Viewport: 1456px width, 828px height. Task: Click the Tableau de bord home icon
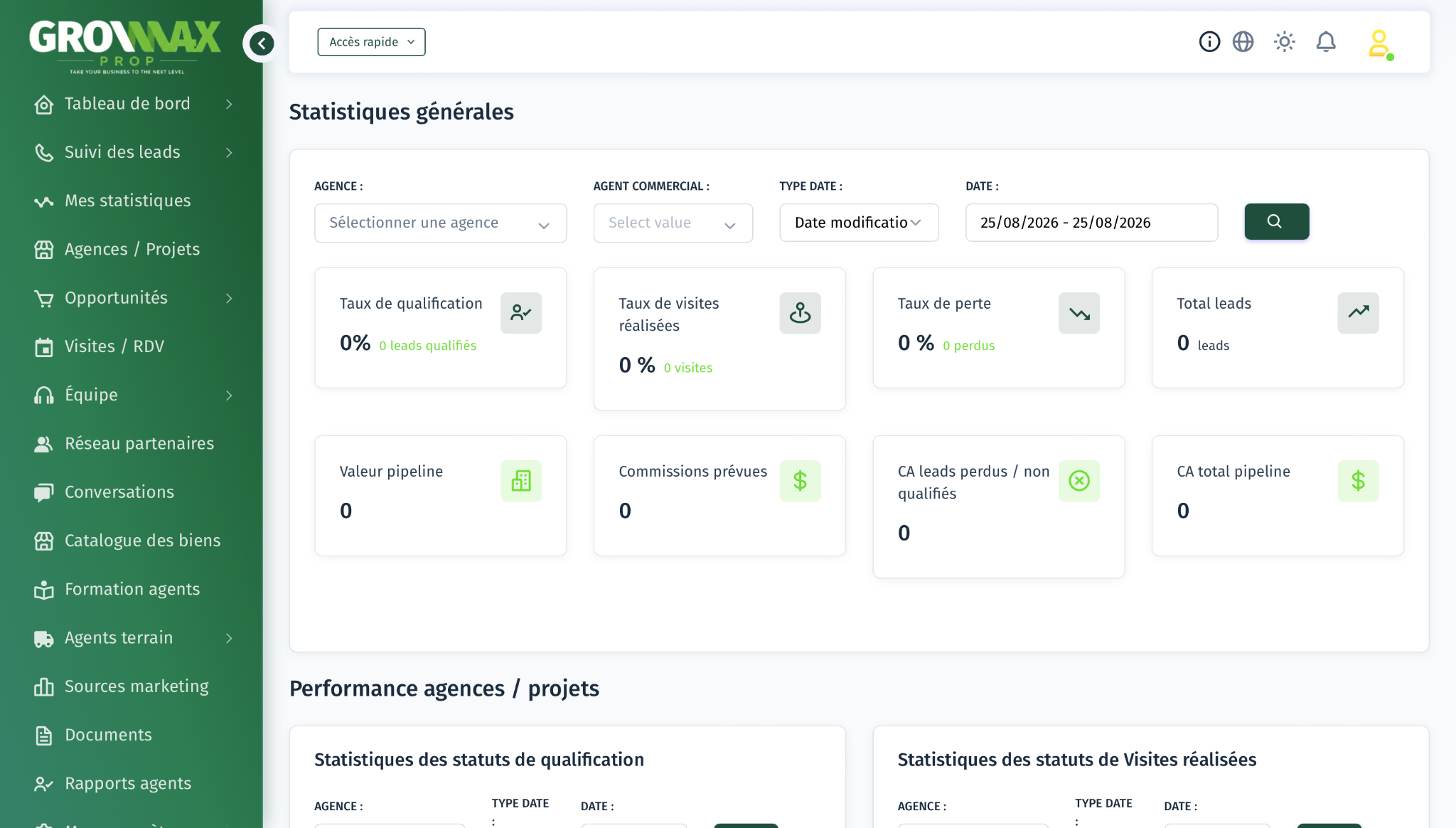coord(44,105)
